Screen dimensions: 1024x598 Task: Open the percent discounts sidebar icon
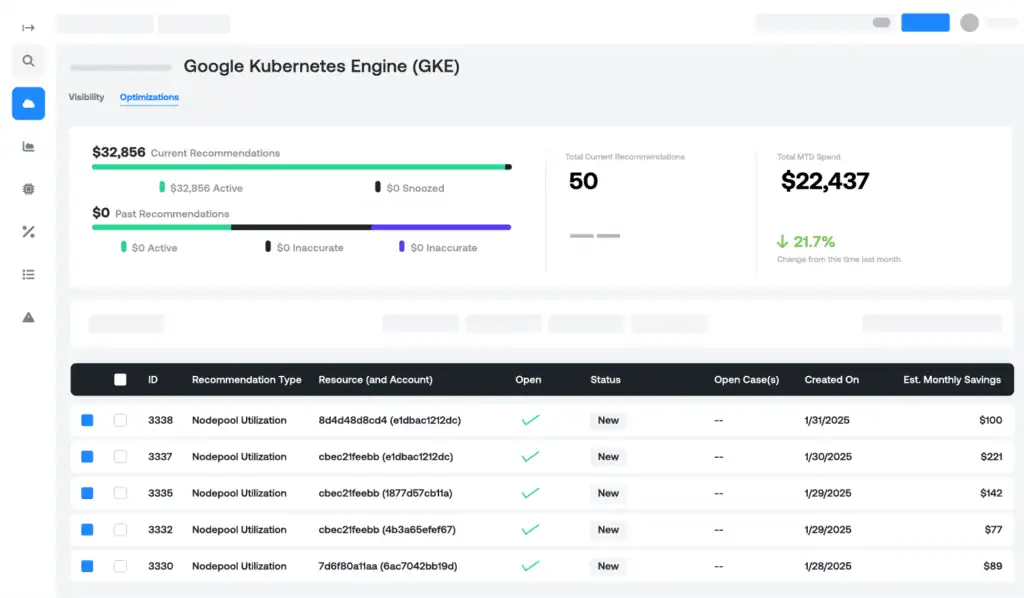[28, 232]
